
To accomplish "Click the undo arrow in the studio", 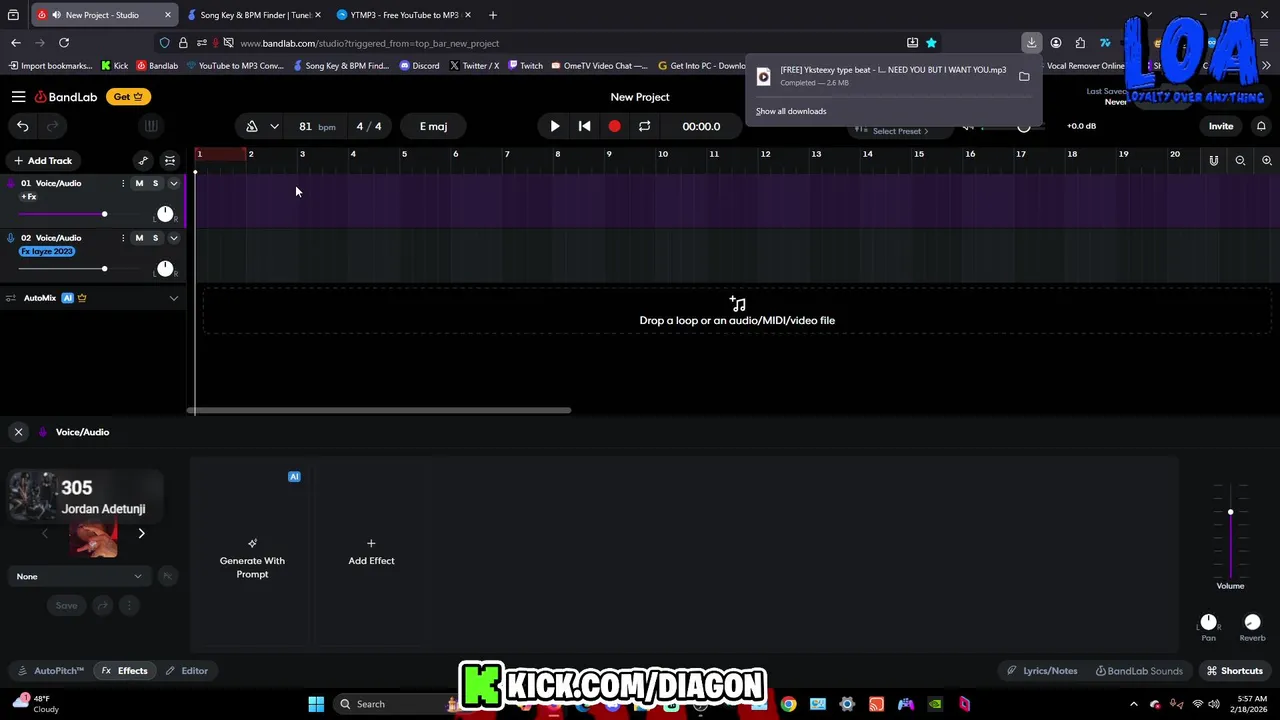I will click(23, 126).
